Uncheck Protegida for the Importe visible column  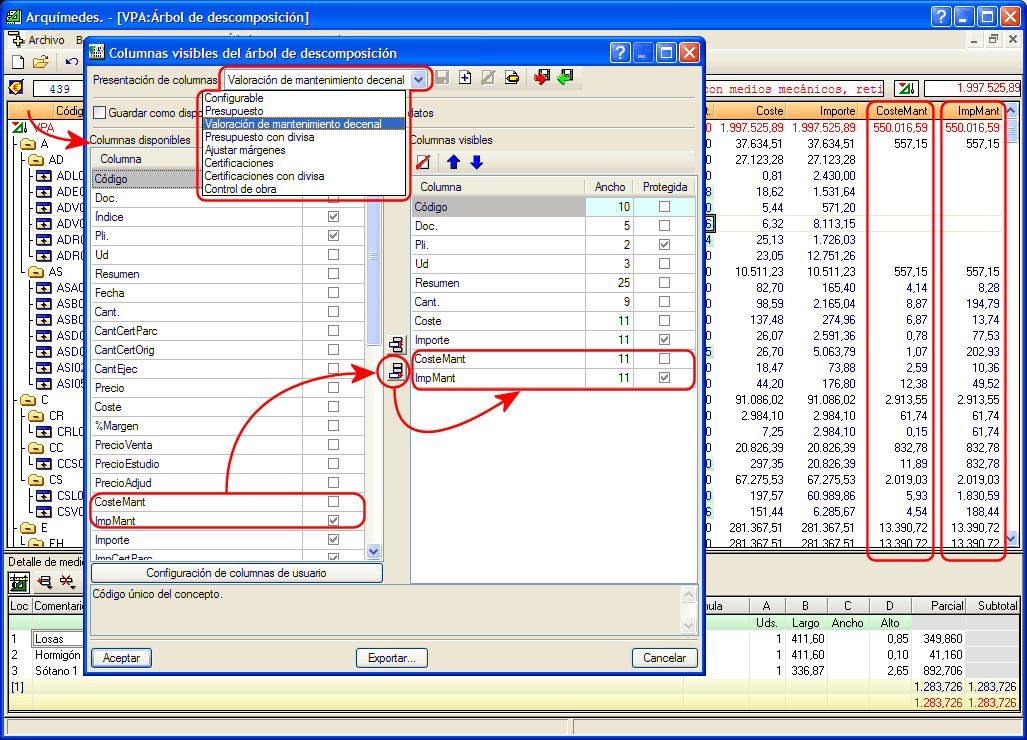tap(664, 339)
